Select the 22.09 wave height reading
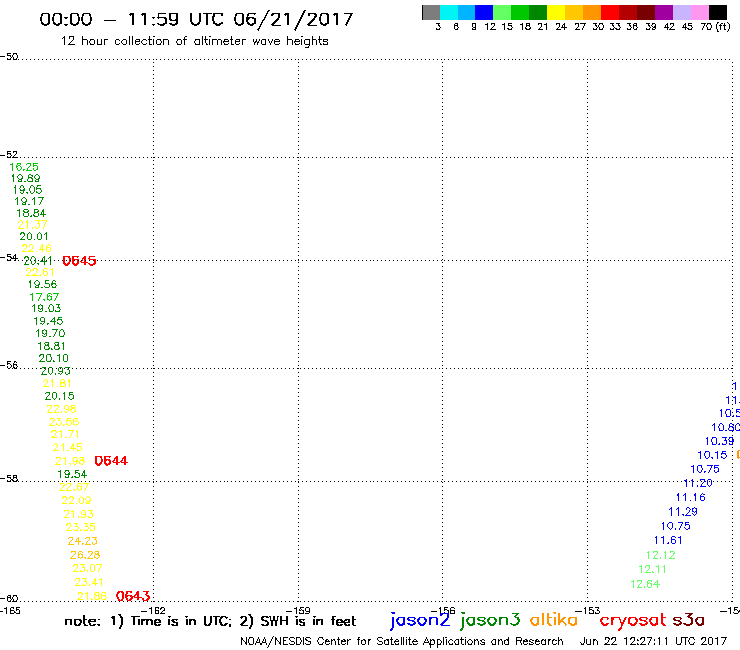 (x=76, y=500)
